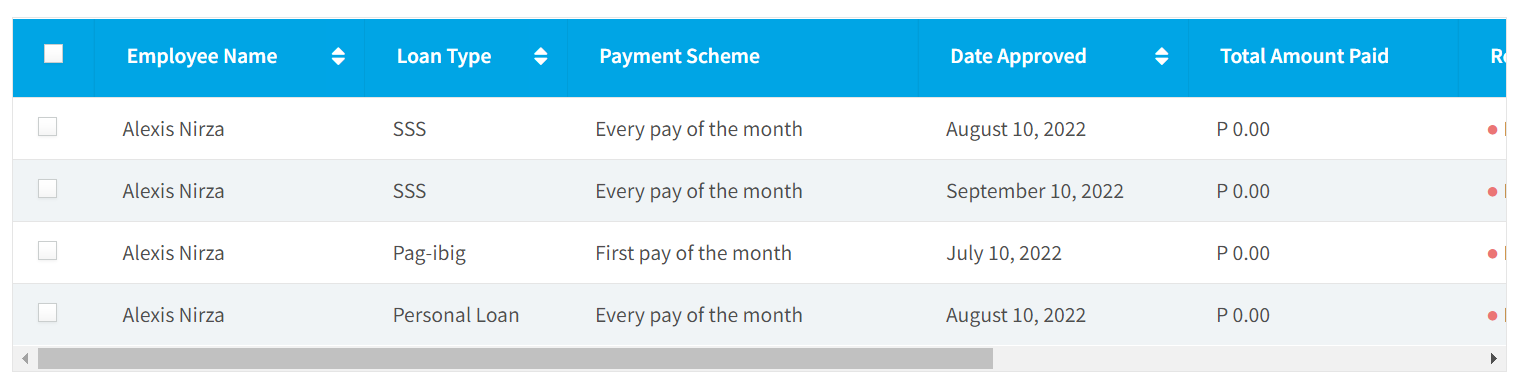Click red status dot on Pag-ibig row
The height and width of the screenshot is (387, 1532).
pyautogui.click(x=1492, y=253)
